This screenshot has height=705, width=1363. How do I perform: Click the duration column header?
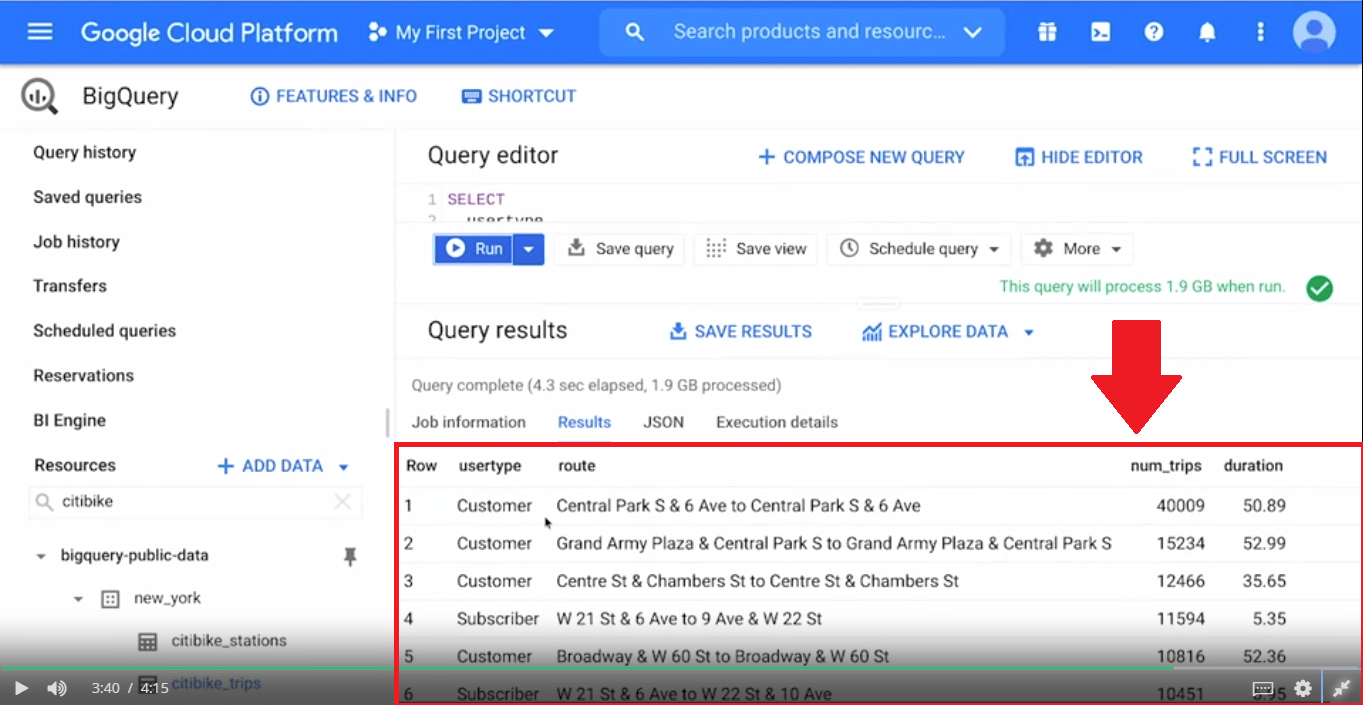coord(1253,466)
